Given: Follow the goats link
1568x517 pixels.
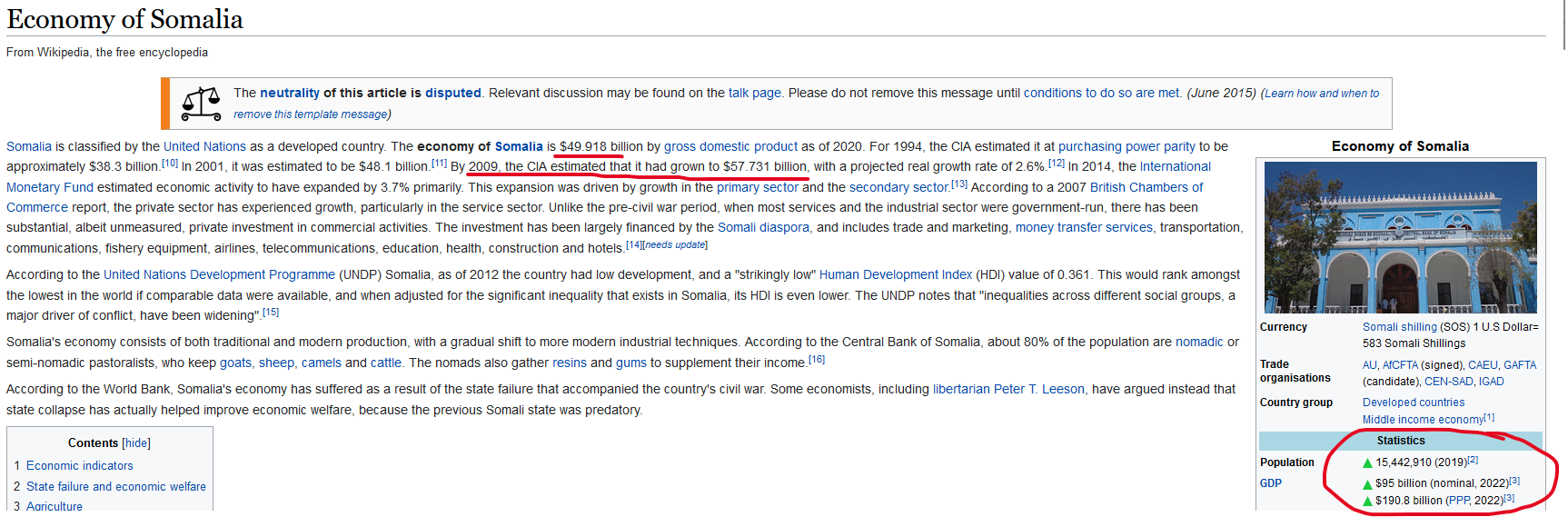Looking at the screenshot, I should [235, 363].
